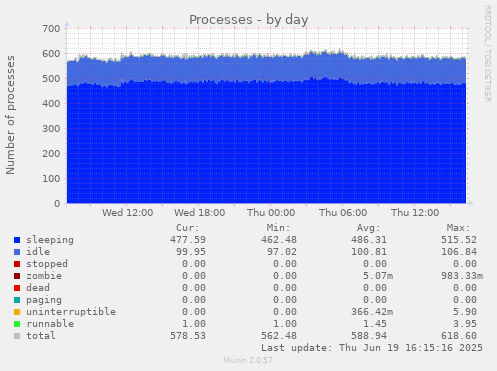The image size is (497, 371).
Task: Click the 'Thu 06:00' time axis label
Action: tap(343, 213)
